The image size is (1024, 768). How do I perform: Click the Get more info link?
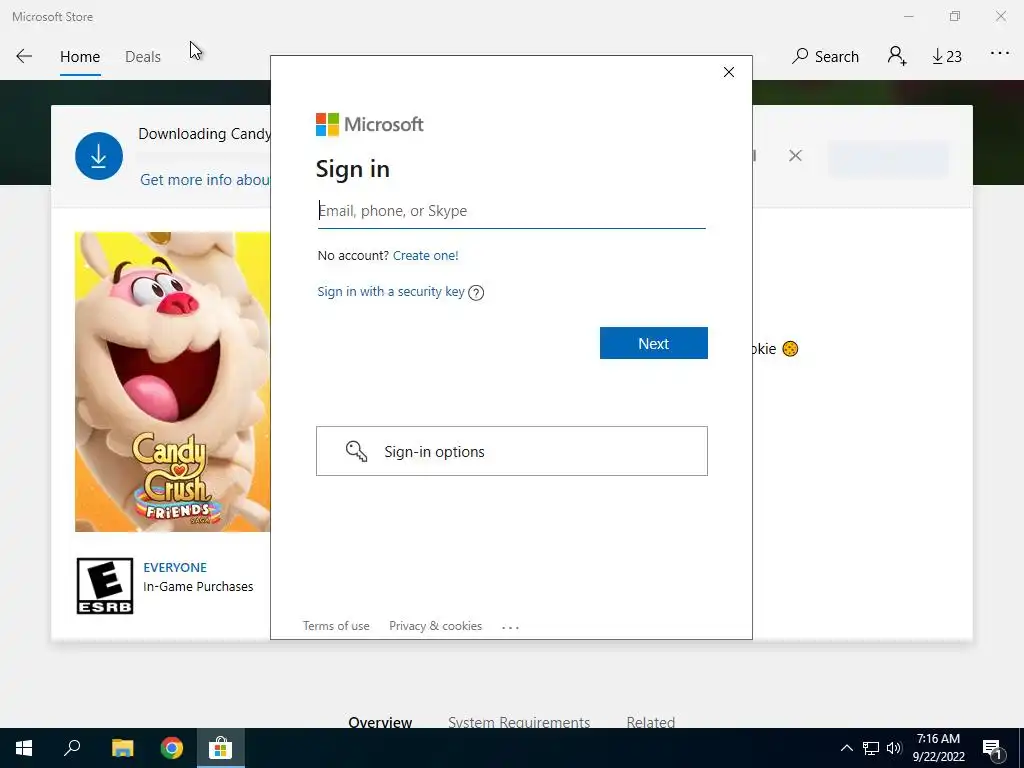(204, 180)
